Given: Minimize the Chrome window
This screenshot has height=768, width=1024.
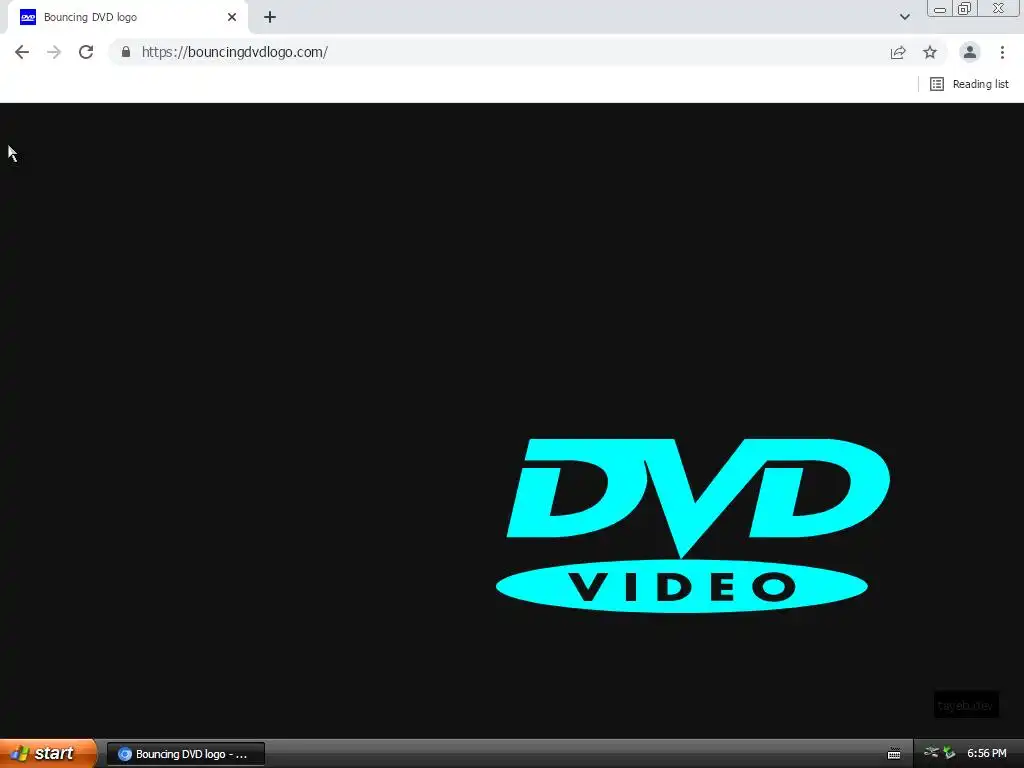Looking at the screenshot, I should pos(940,8).
